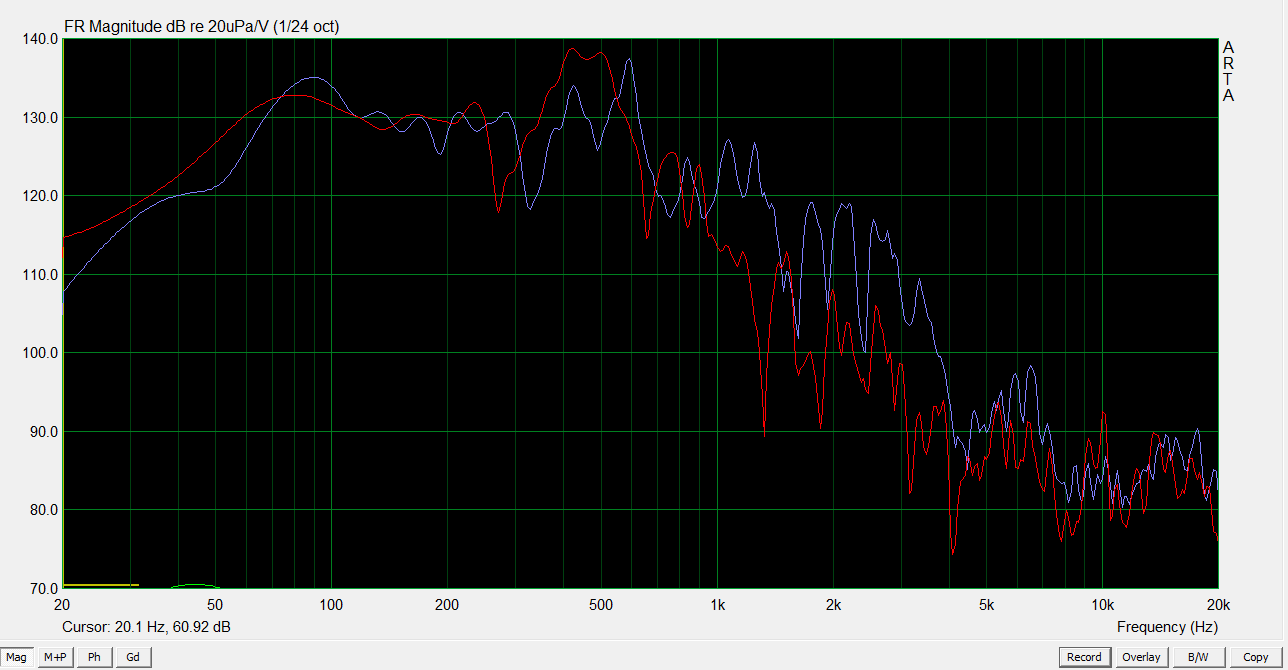Click the Frequency (Hz) axis label
1288x670 pixels.
coord(1167,627)
